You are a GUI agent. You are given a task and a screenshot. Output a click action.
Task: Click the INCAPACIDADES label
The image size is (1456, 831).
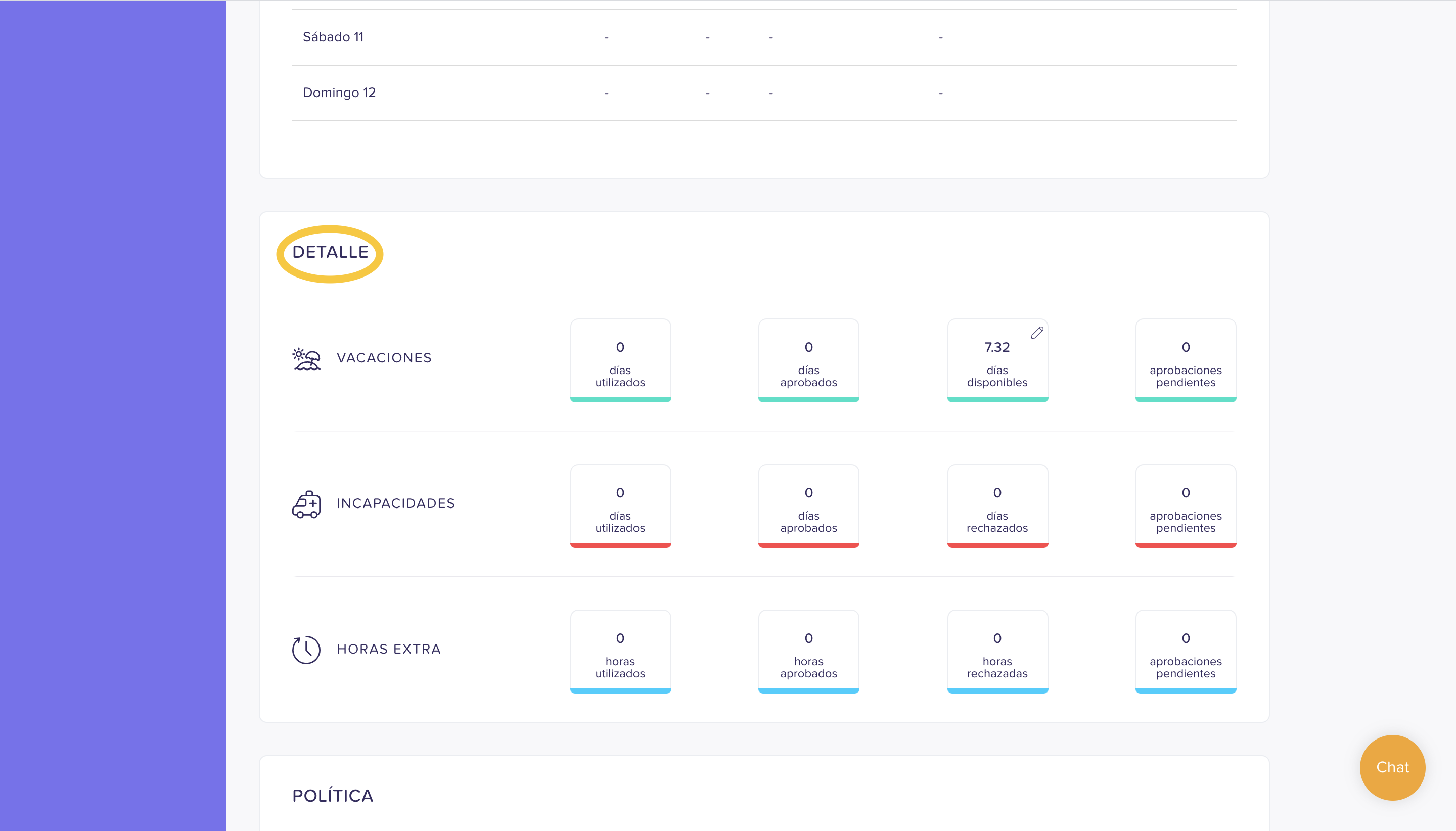[395, 503]
